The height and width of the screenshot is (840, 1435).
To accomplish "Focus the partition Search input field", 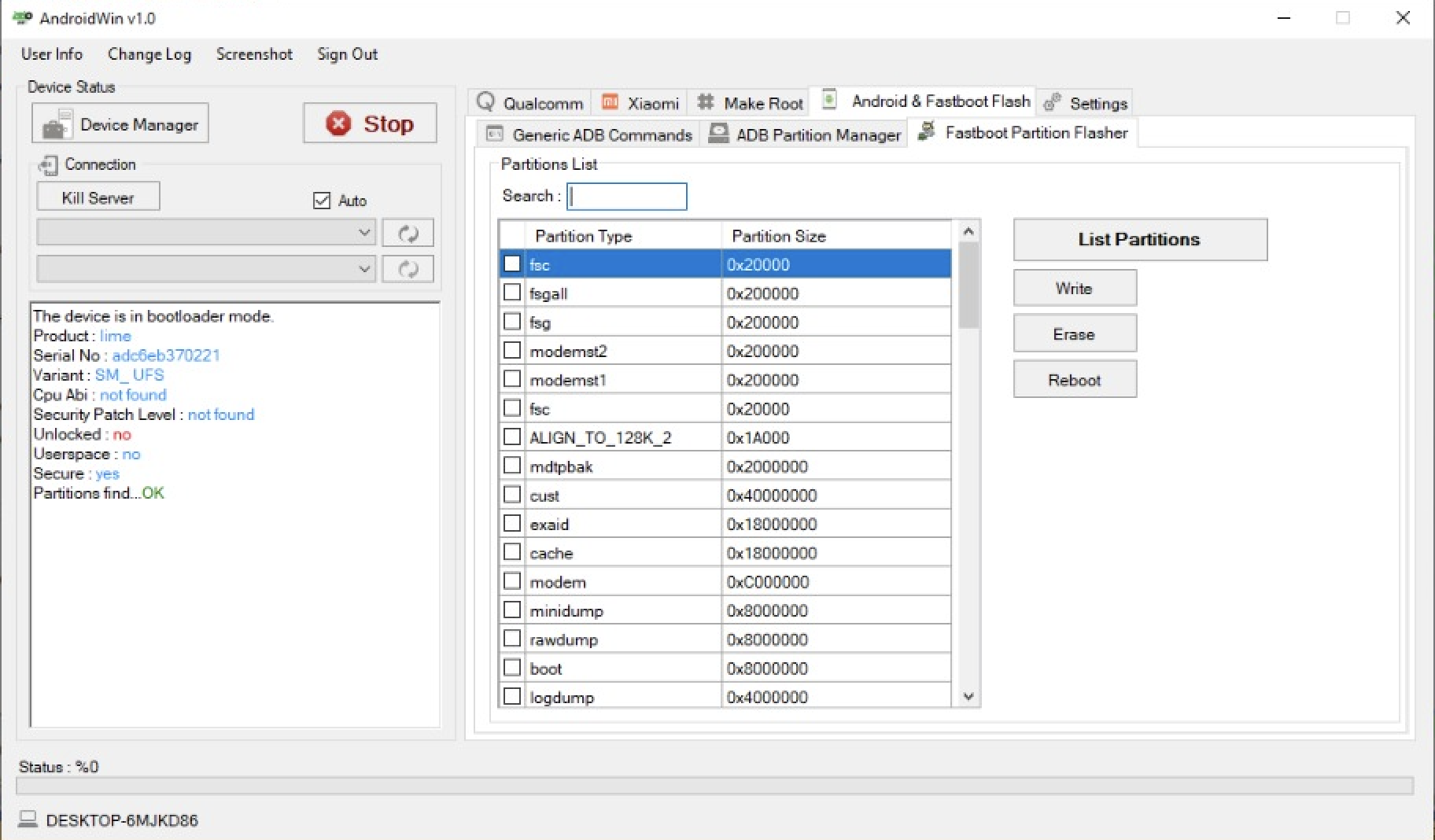I will (627, 197).
